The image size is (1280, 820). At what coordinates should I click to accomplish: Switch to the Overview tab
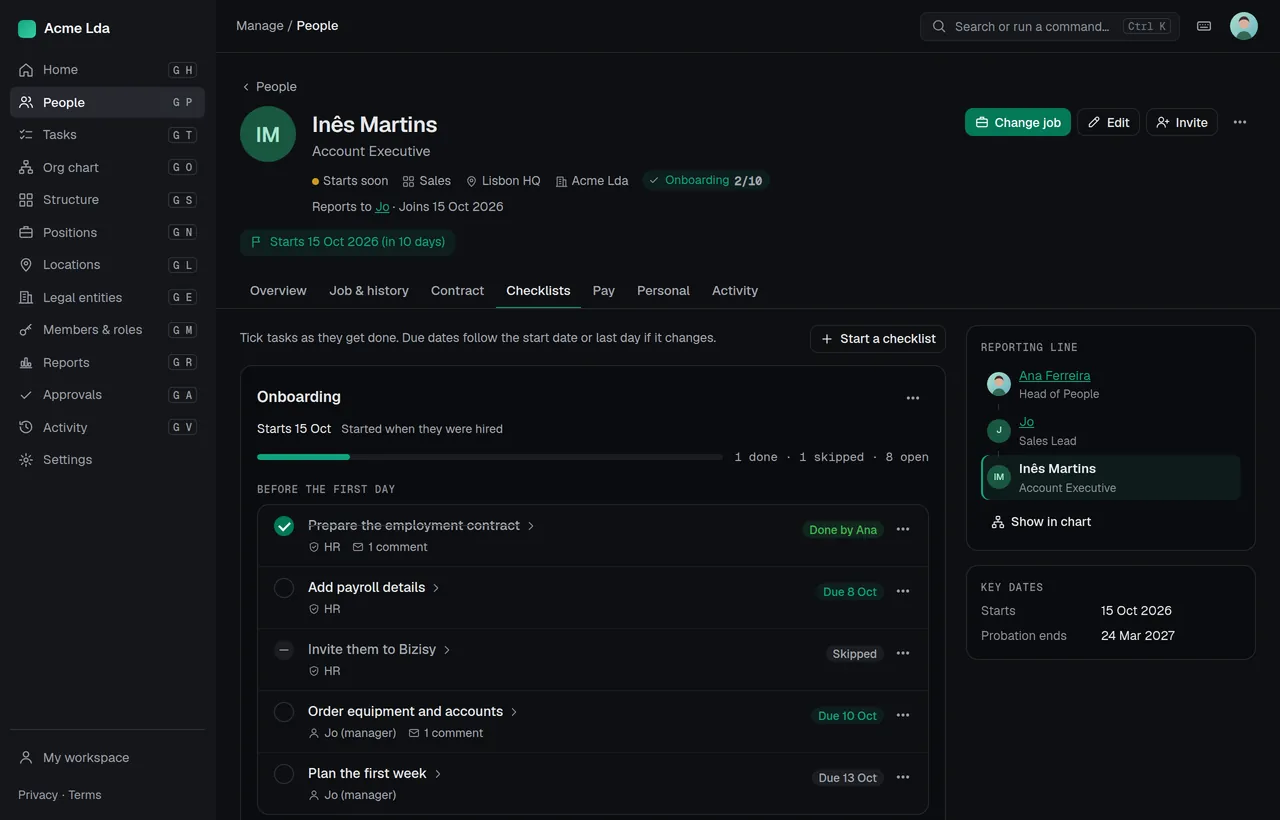point(278,291)
